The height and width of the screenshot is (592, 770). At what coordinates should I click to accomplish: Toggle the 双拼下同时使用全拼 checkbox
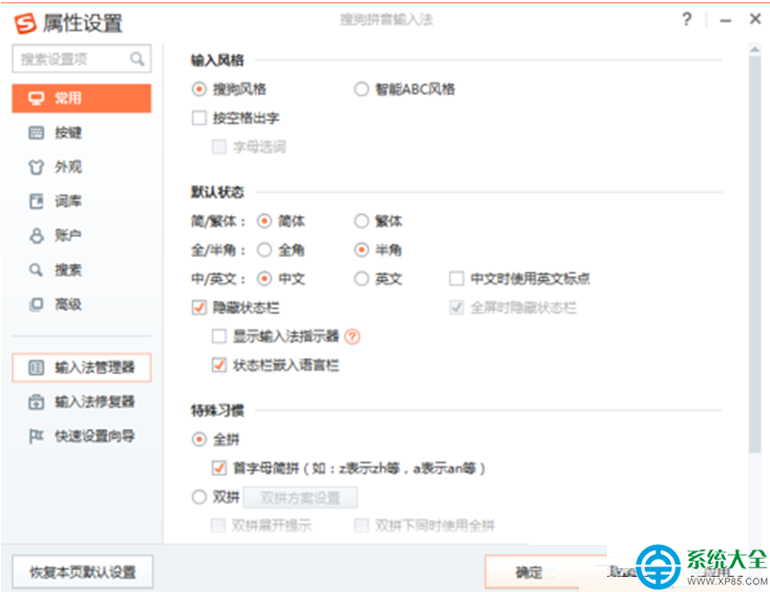pyautogui.click(x=361, y=526)
